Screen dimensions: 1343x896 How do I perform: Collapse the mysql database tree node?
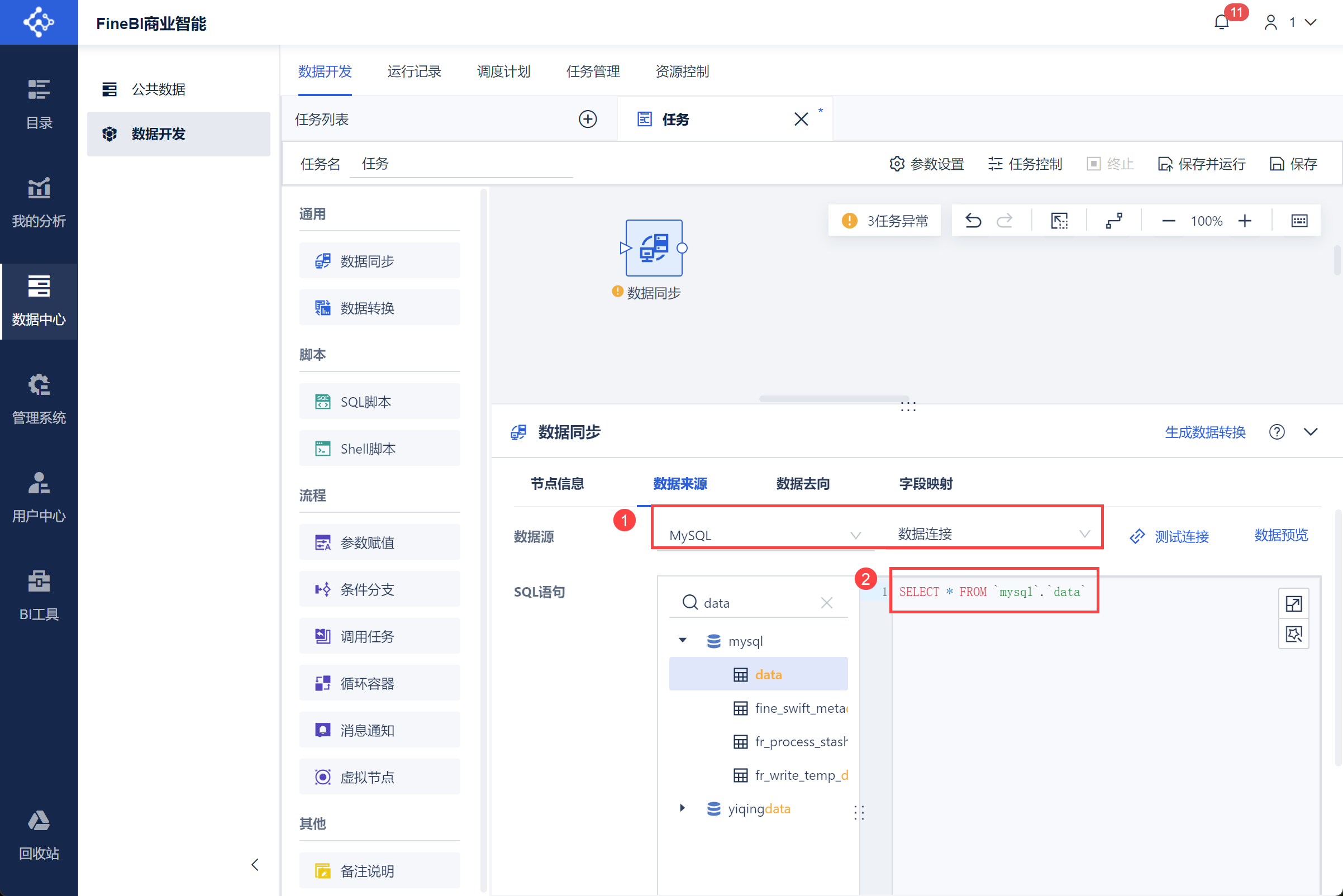click(x=682, y=641)
